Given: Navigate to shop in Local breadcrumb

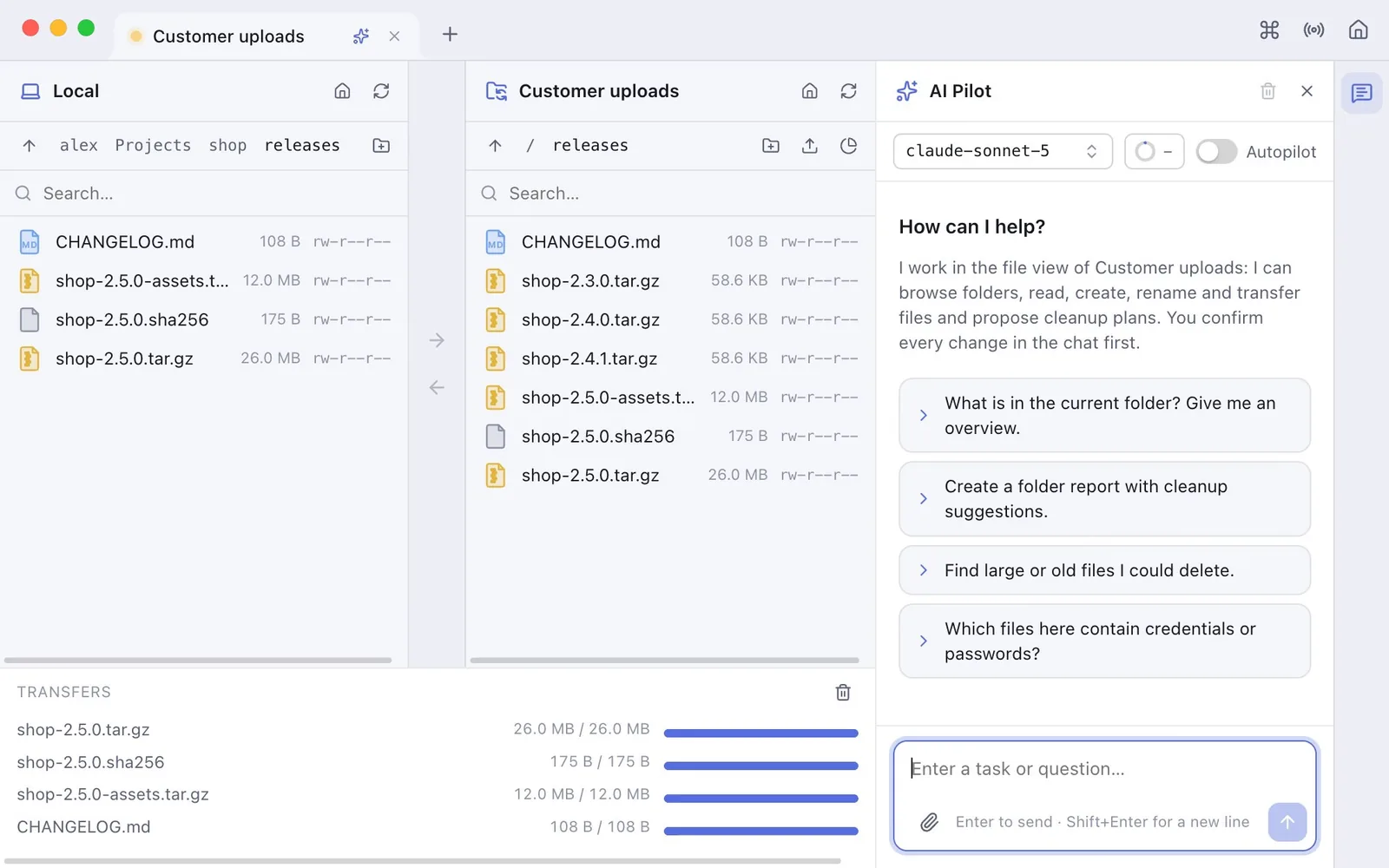Looking at the screenshot, I should point(227,146).
